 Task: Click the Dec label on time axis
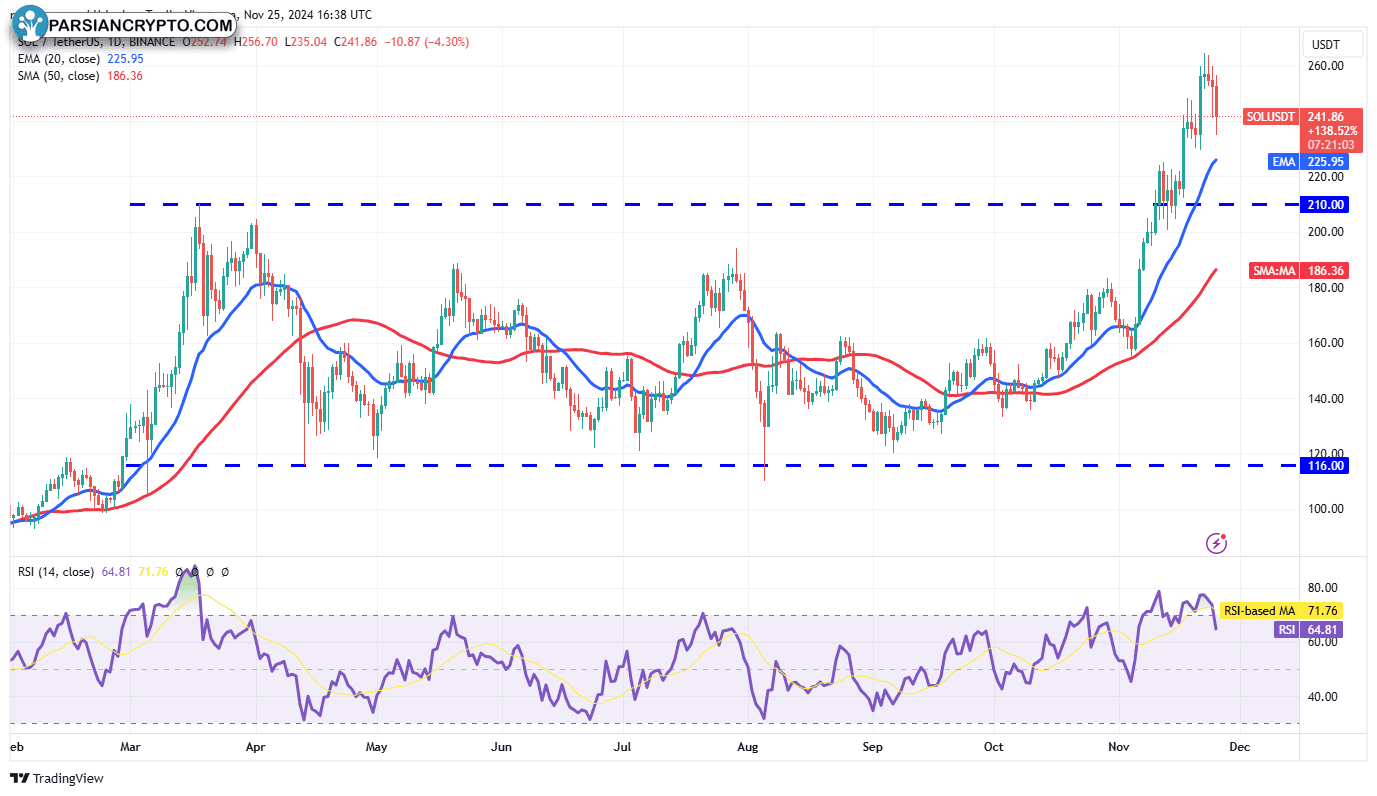(1240, 747)
